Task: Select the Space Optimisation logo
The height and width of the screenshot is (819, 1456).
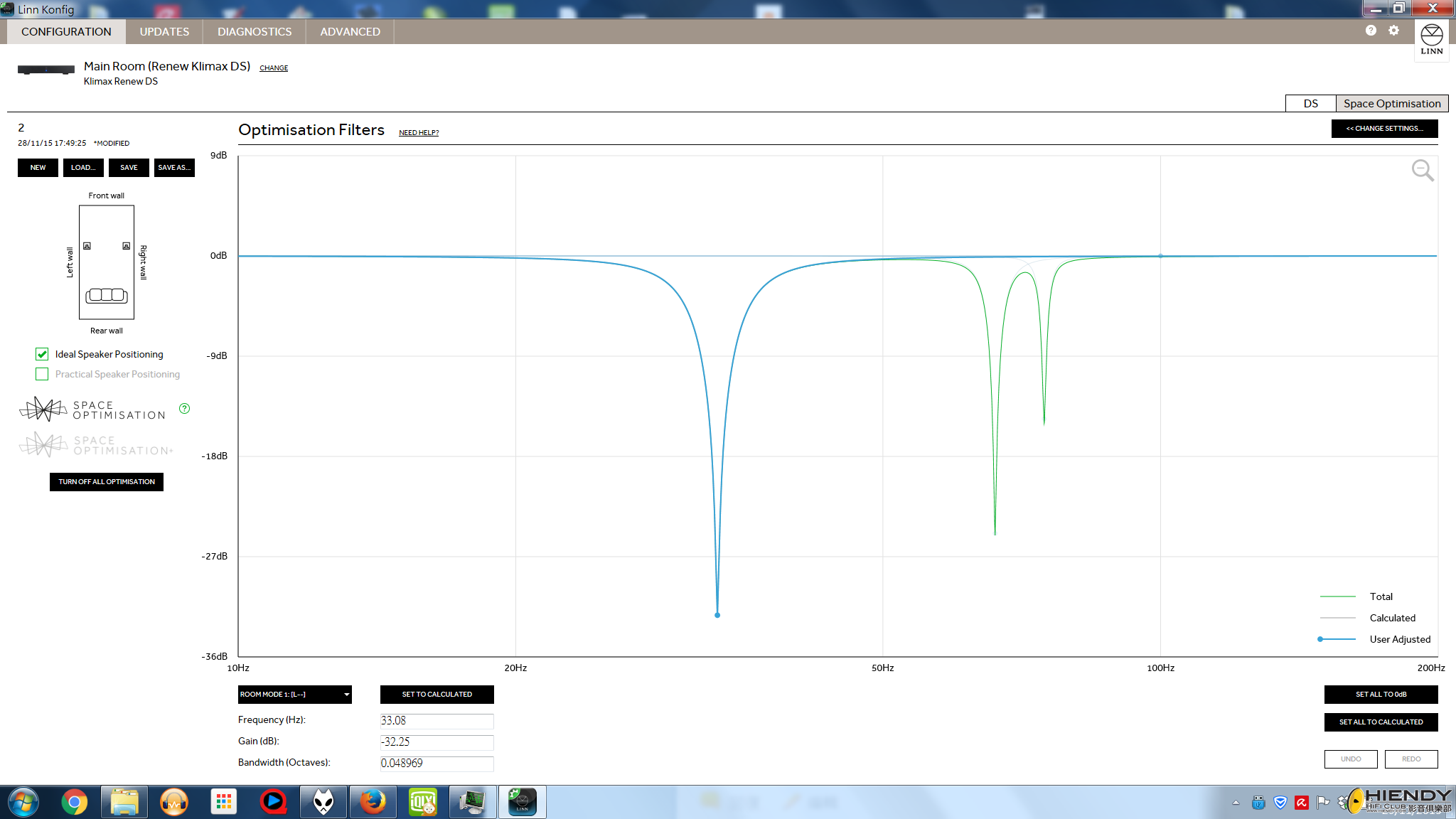Action: 92,409
